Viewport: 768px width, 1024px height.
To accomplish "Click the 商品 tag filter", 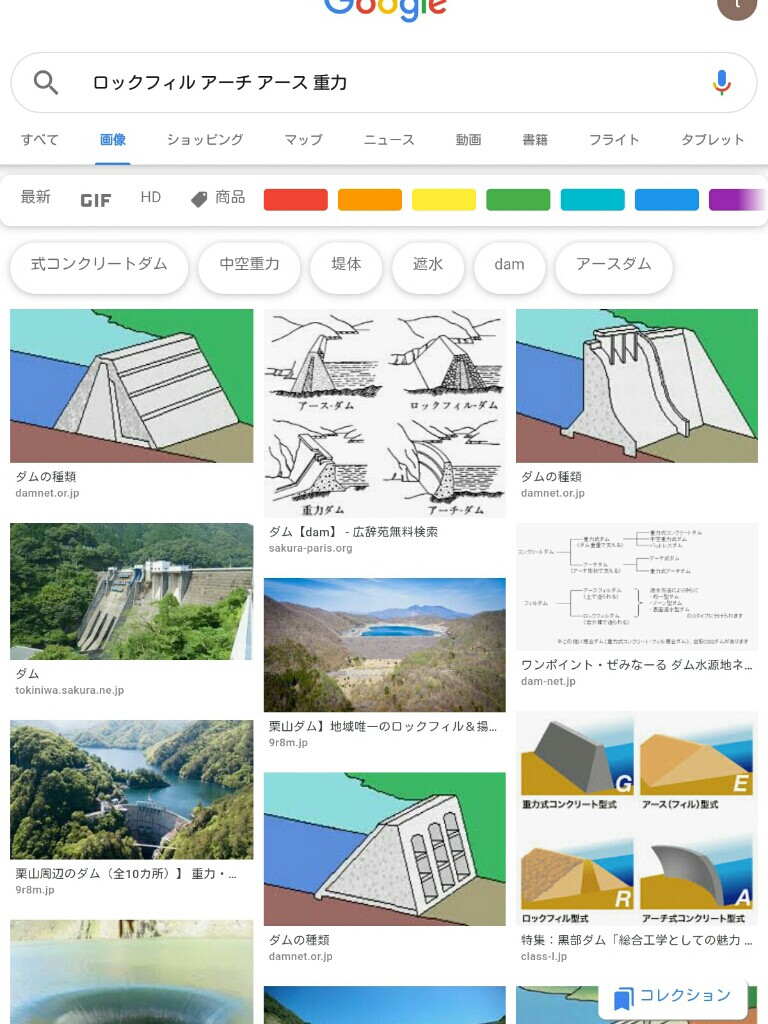I will 218,198.
